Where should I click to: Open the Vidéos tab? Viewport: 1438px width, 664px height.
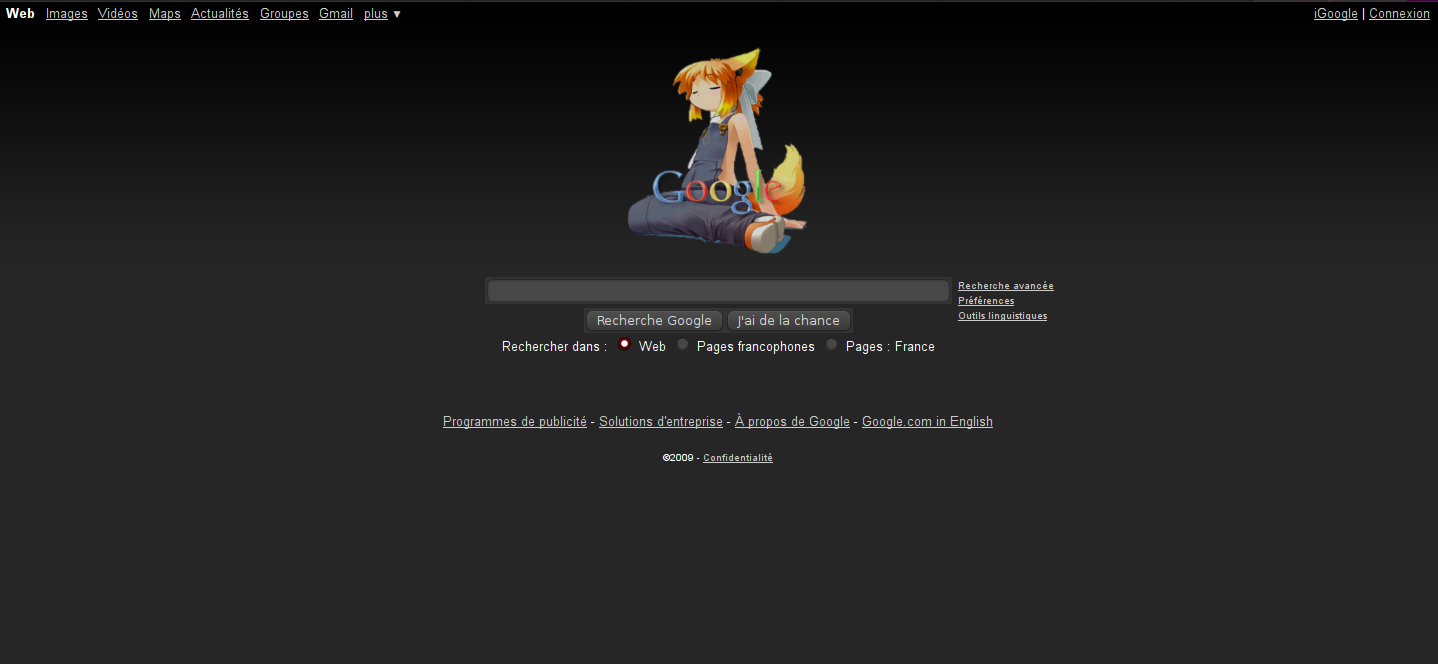tap(118, 14)
